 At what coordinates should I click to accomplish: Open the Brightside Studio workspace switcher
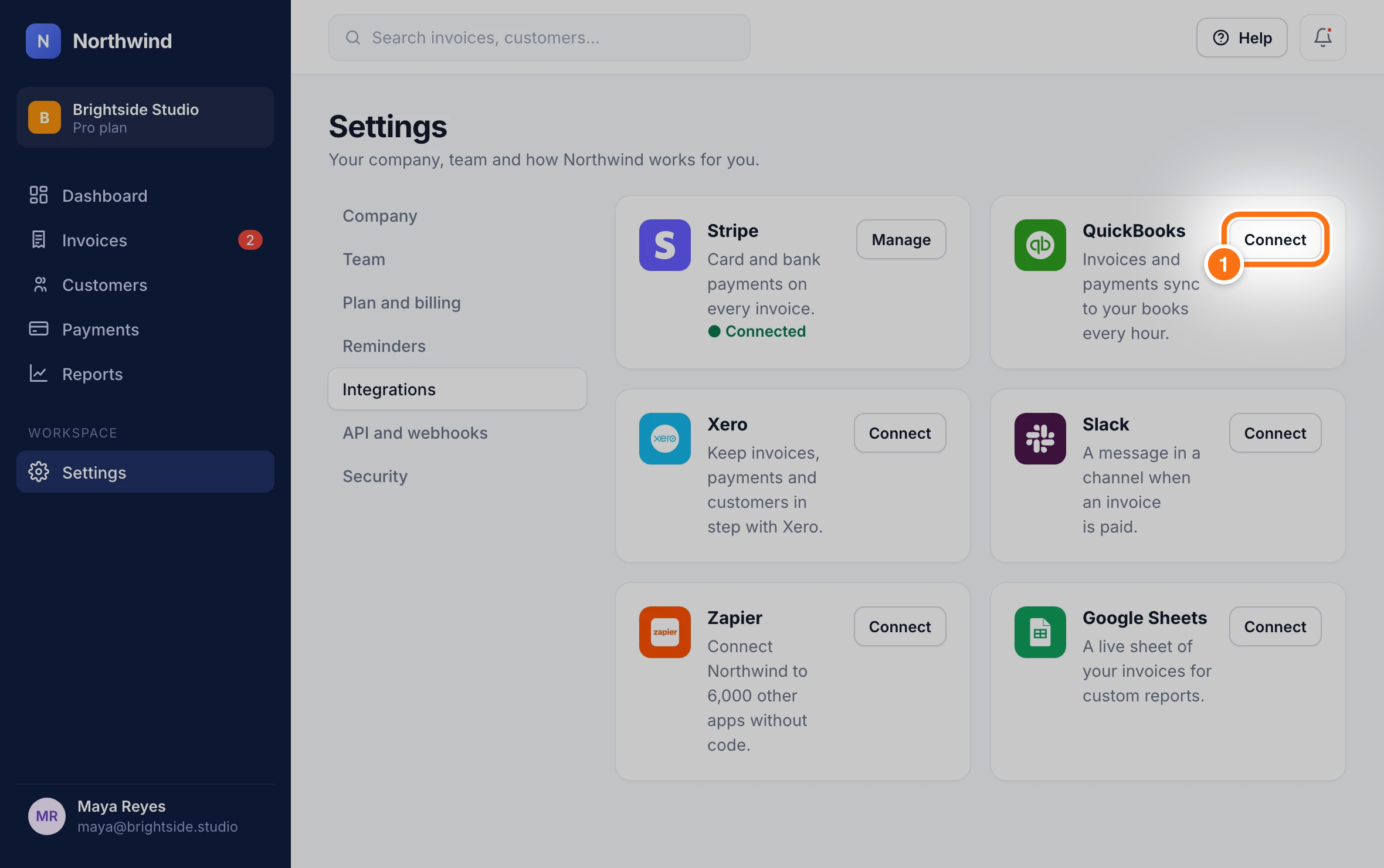point(145,117)
